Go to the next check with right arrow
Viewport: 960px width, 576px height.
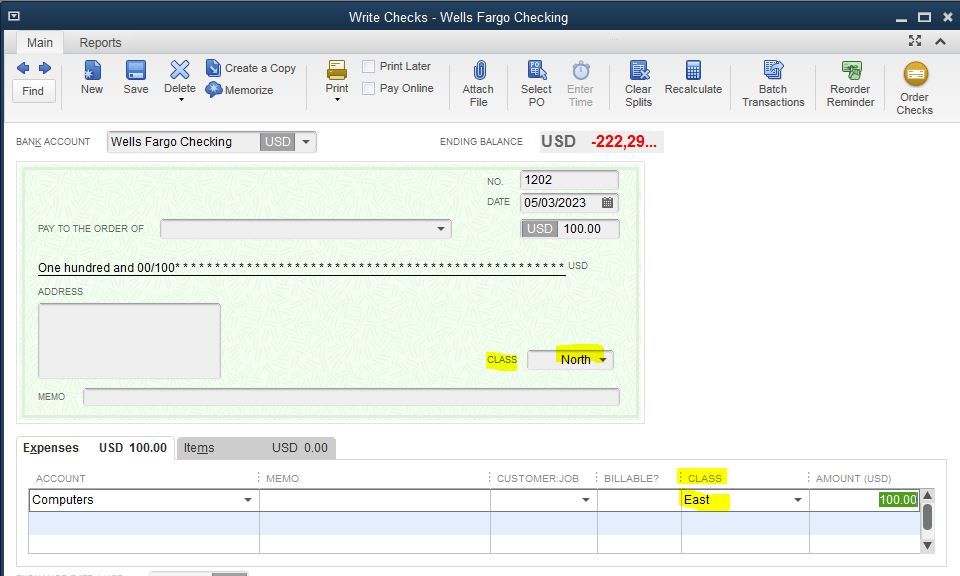pos(45,68)
